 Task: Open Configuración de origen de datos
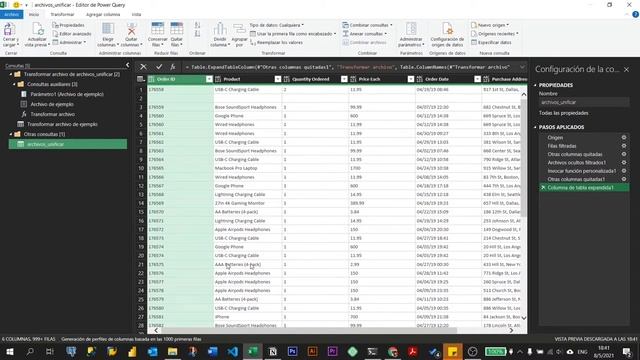tap(447, 34)
